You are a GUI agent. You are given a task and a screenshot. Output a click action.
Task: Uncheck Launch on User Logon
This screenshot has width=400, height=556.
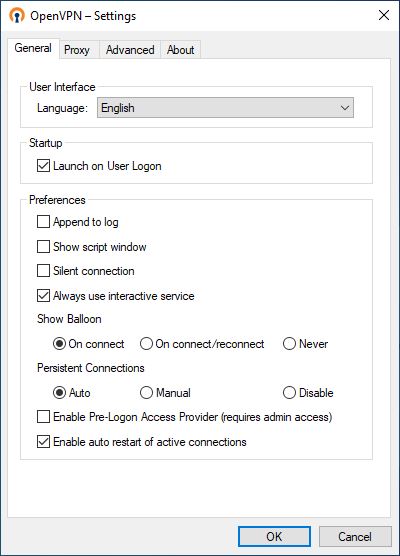tap(43, 166)
